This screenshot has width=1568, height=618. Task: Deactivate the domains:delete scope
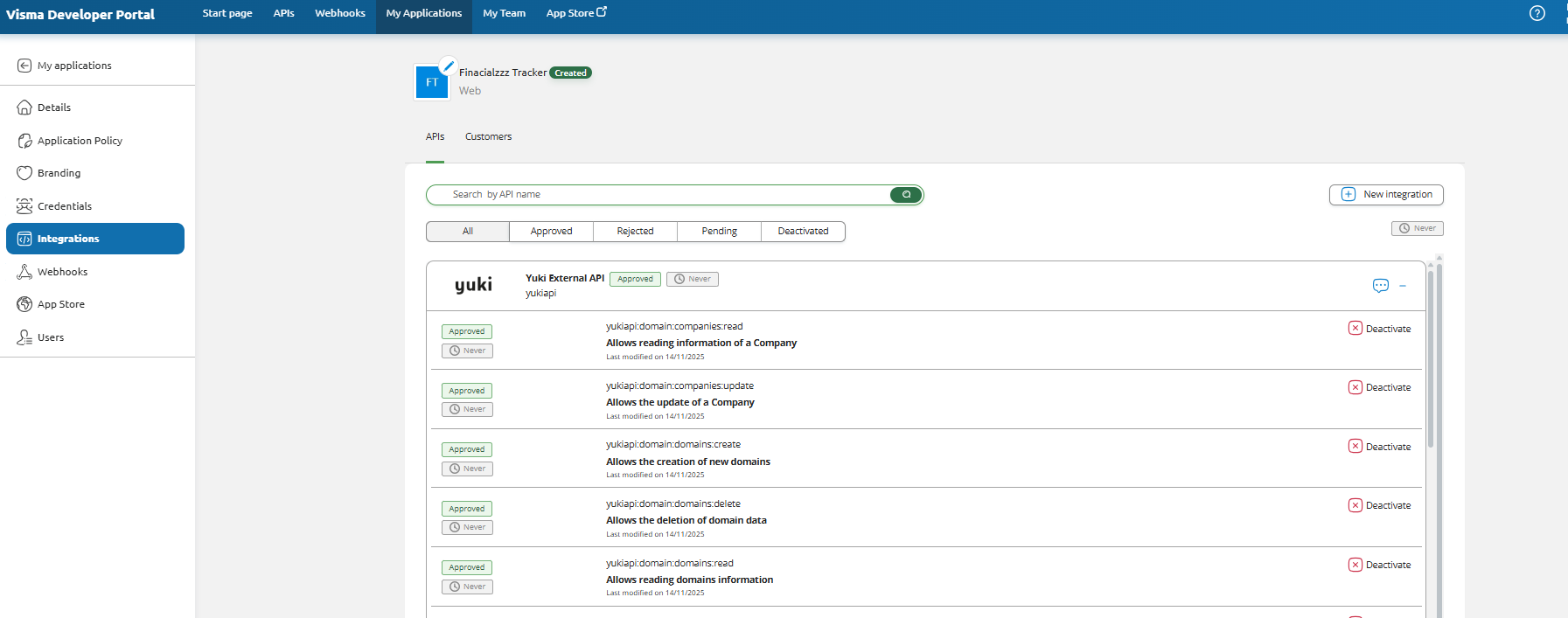click(1379, 505)
